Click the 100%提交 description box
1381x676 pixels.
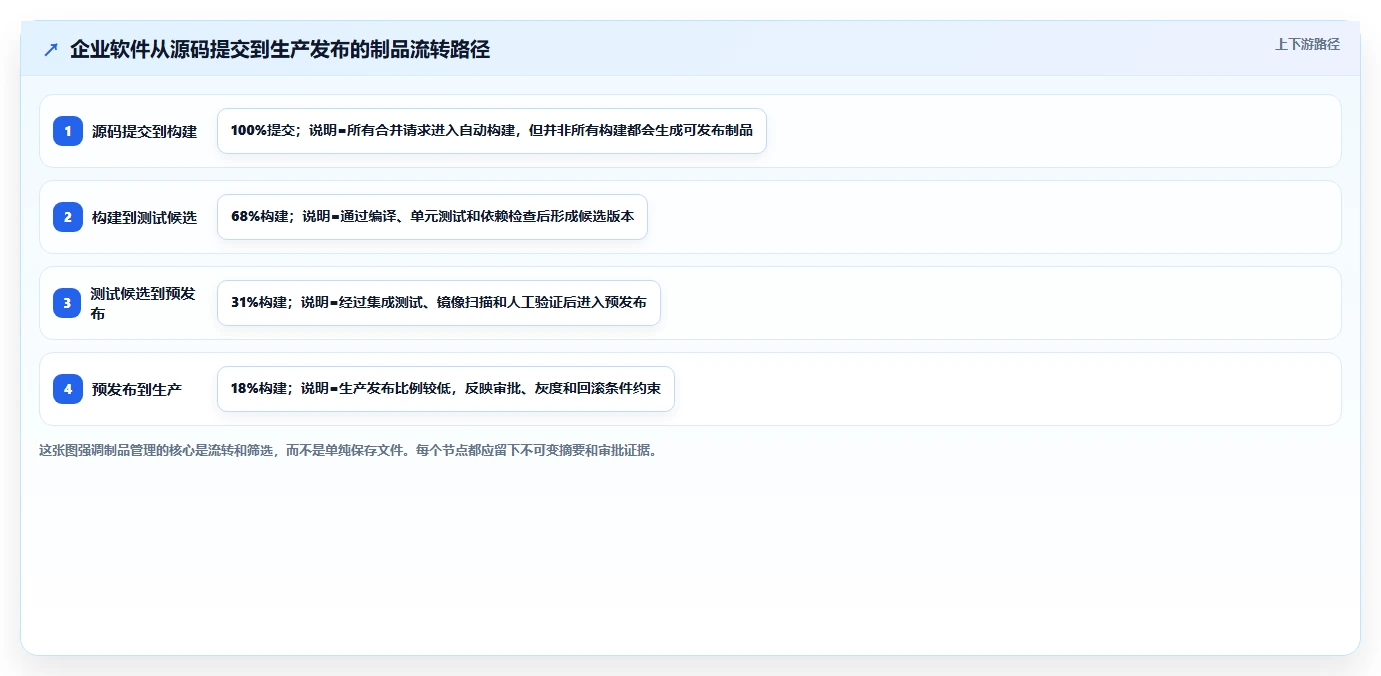click(x=492, y=131)
